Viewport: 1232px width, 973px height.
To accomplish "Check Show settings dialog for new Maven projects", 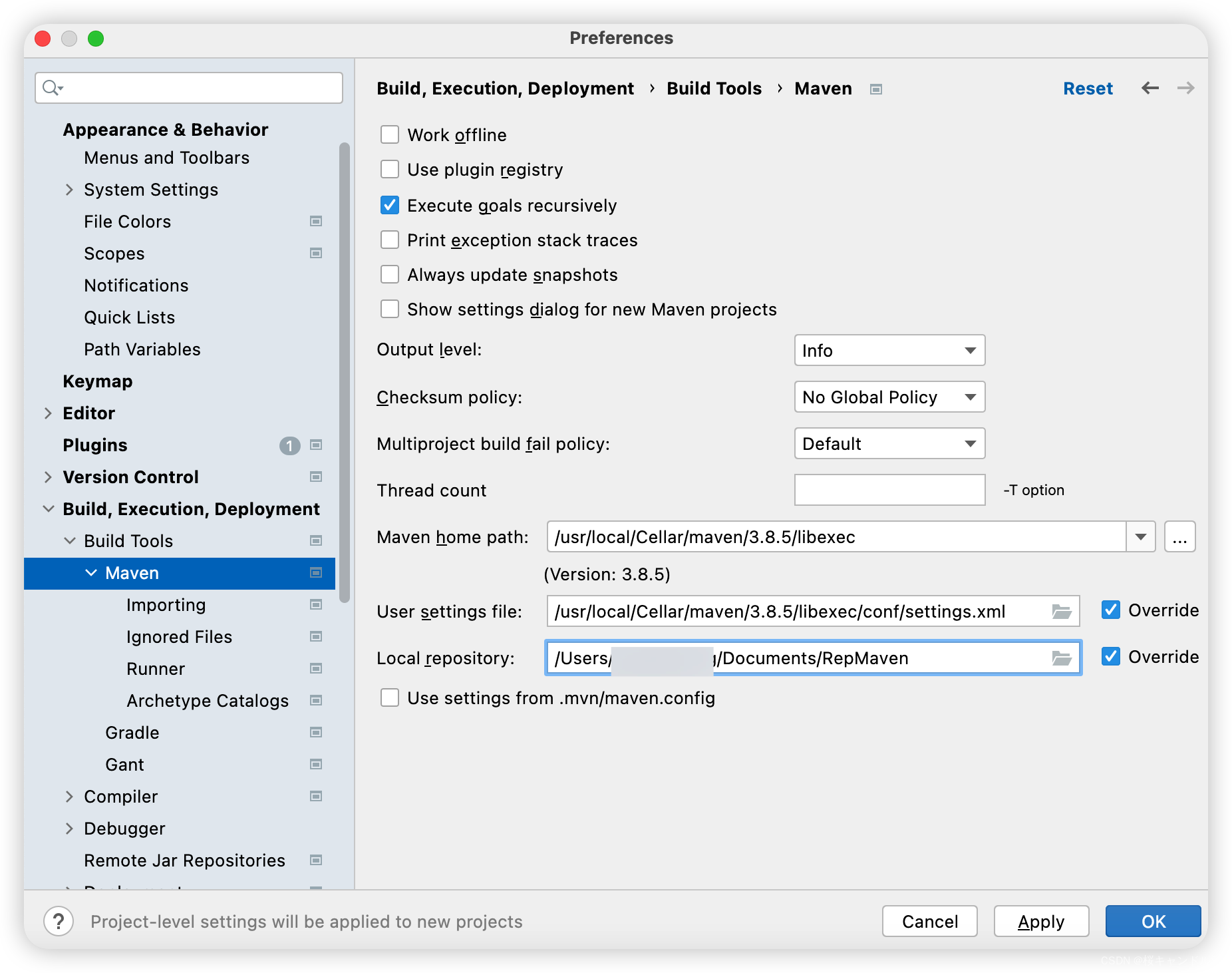I will click(x=390, y=309).
